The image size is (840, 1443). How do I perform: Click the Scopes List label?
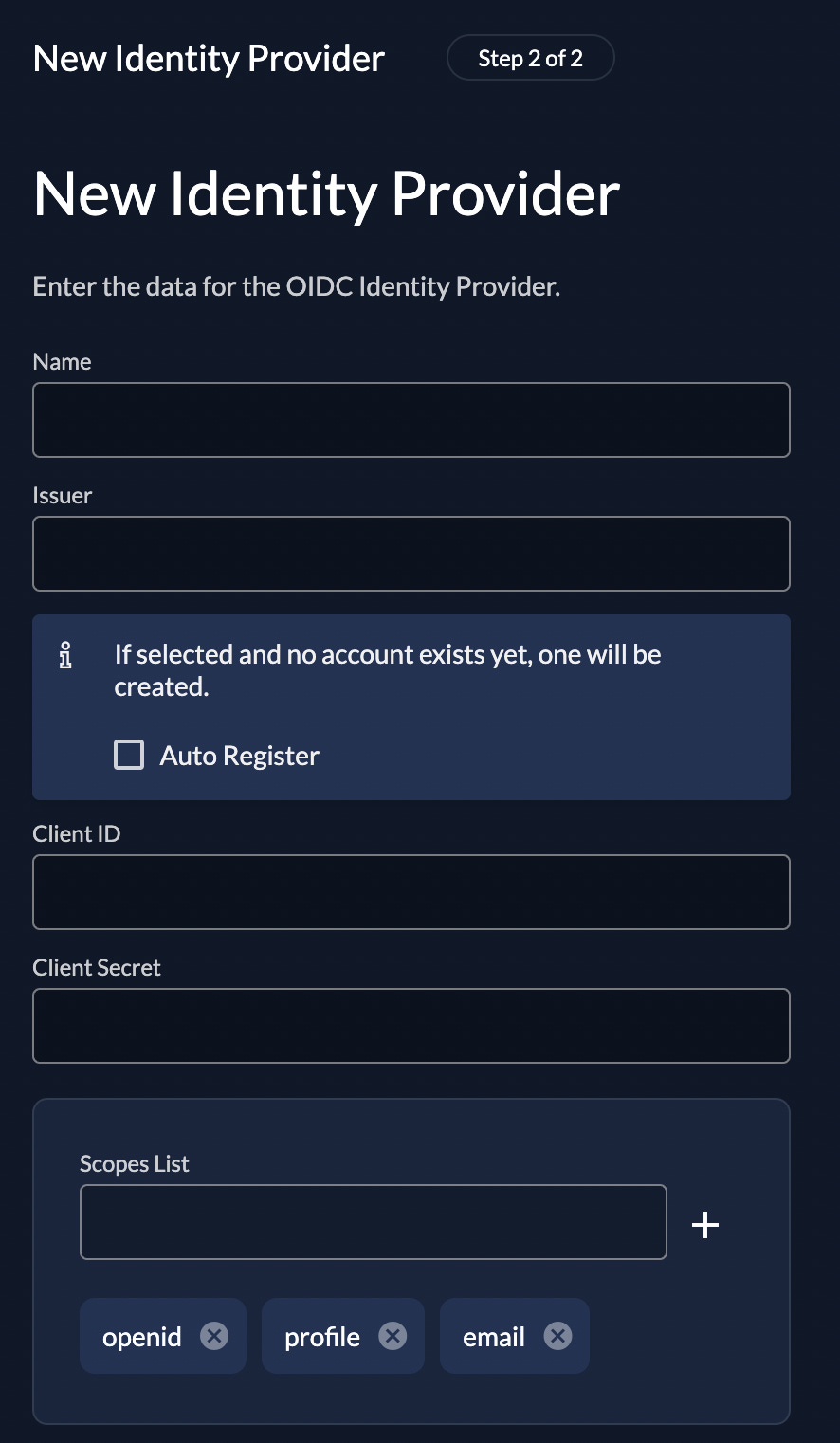pos(134,1163)
